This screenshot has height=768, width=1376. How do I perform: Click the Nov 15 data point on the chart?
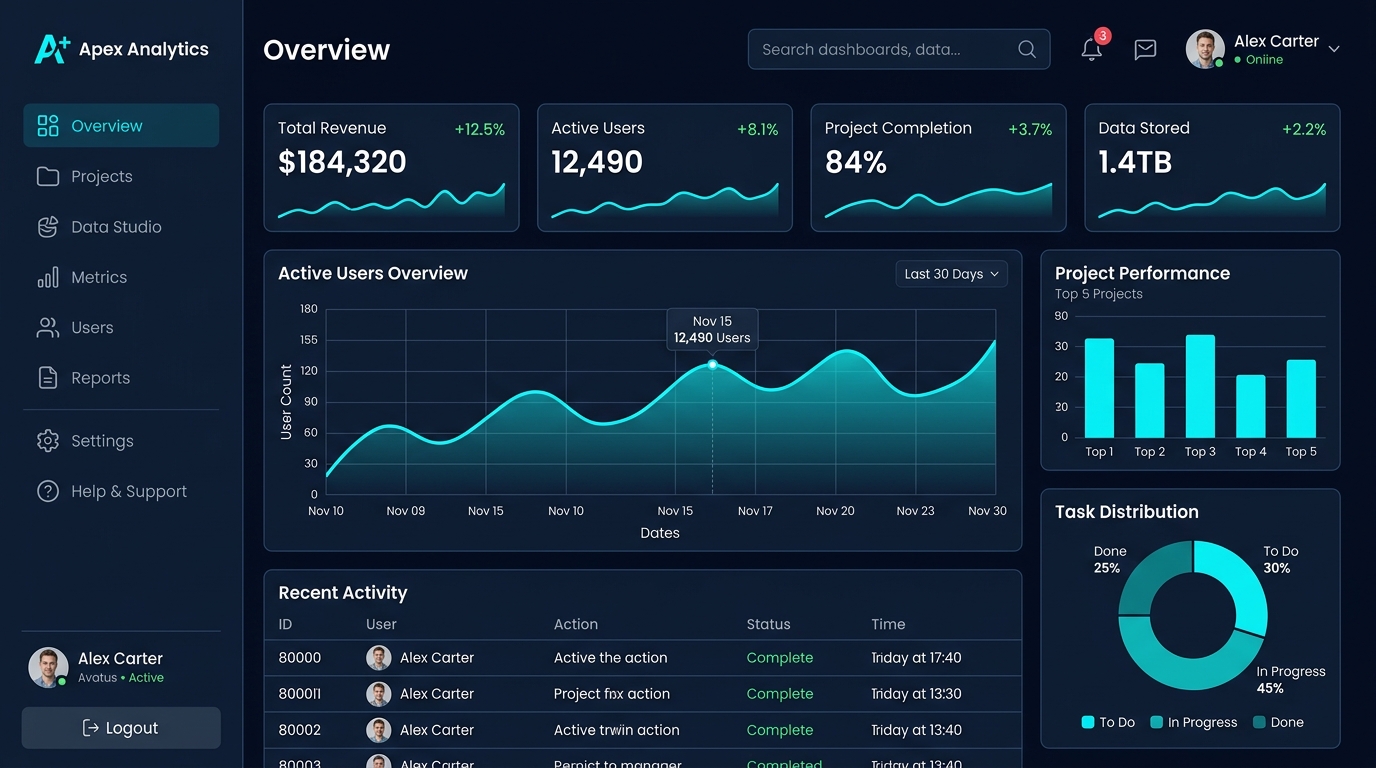[x=713, y=365]
